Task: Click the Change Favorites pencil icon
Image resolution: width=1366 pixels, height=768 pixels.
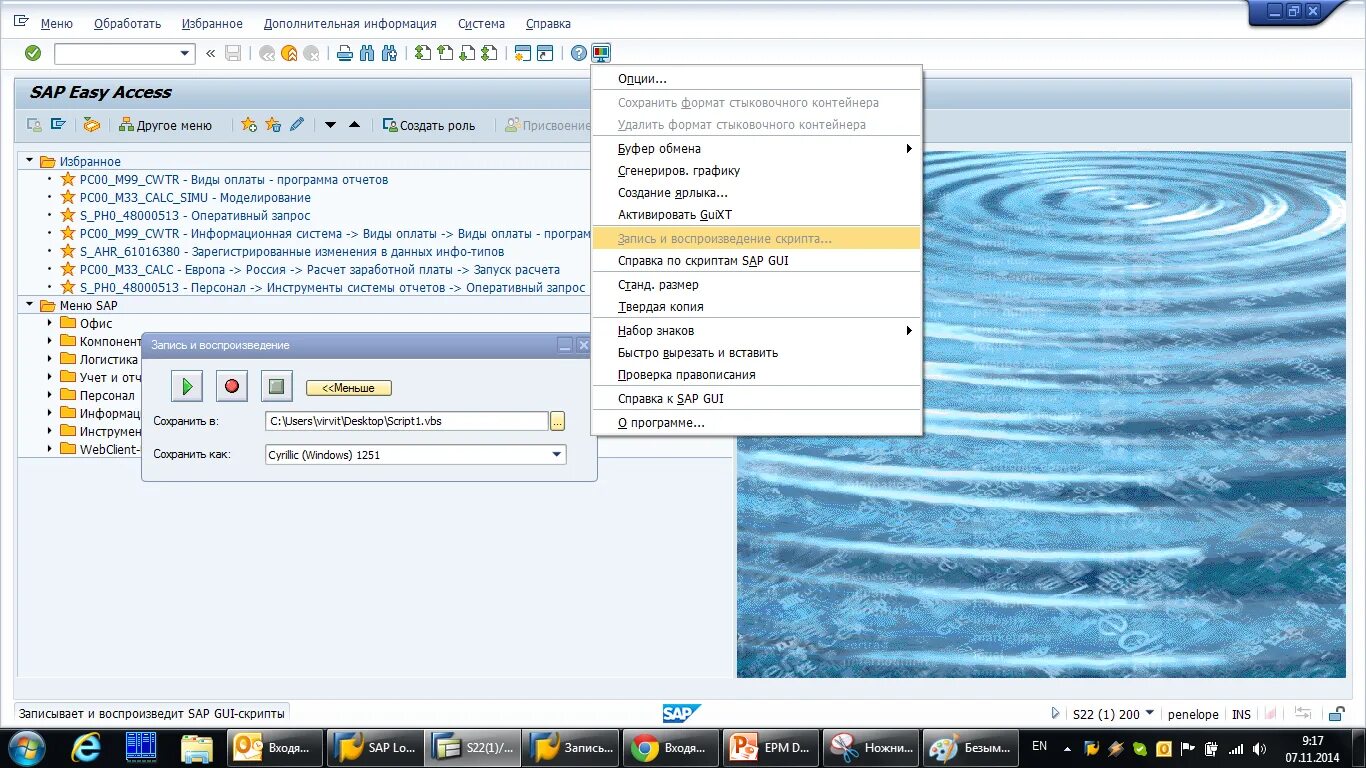Action: click(297, 125)
